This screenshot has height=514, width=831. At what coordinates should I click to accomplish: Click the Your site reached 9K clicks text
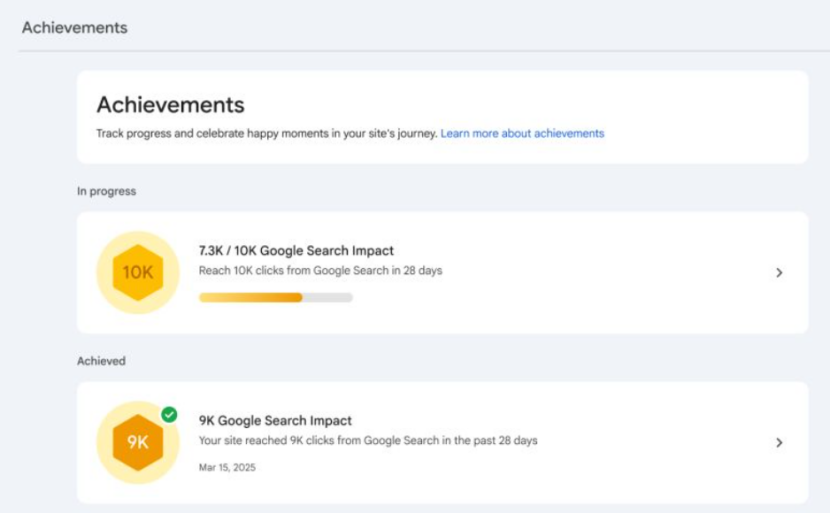[x=367, y=440]
